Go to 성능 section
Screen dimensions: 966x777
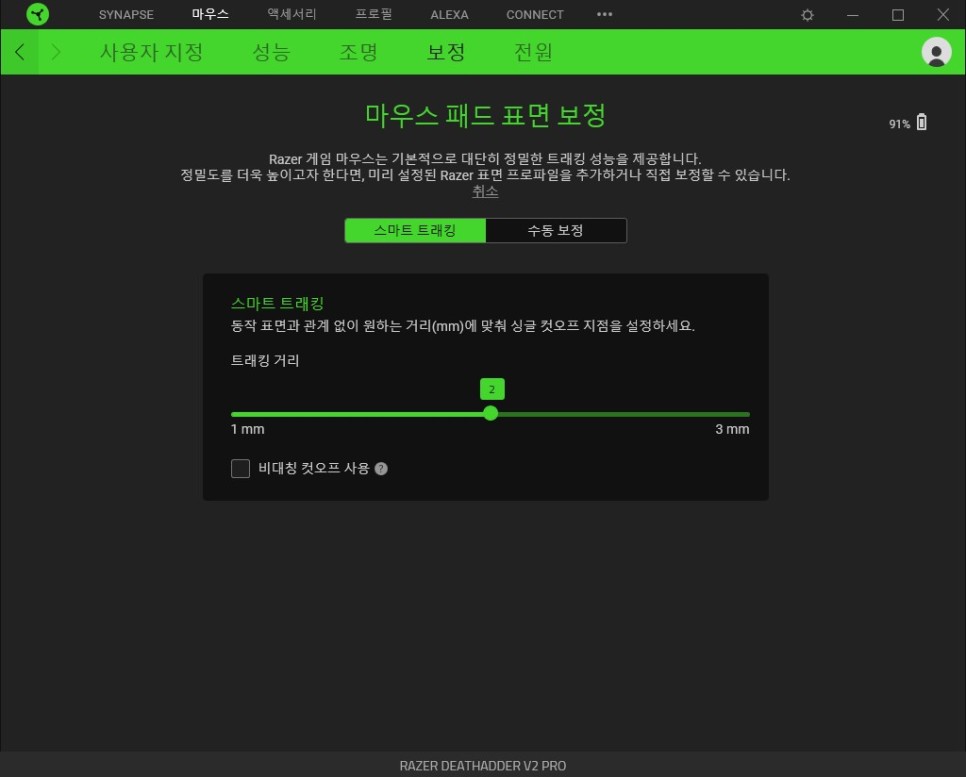271,52
